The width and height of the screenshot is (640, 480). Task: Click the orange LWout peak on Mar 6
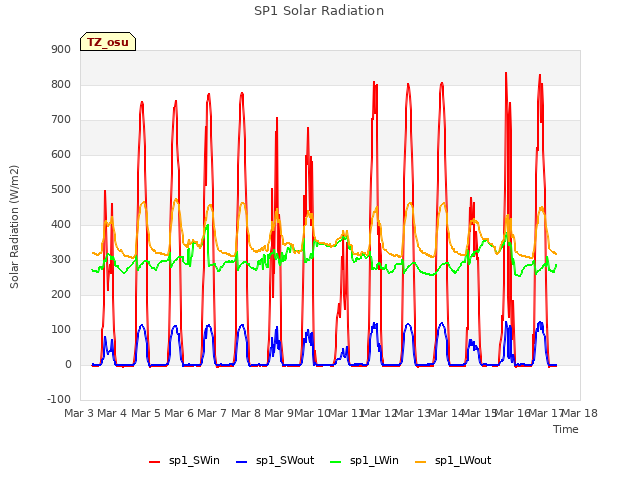pyautogui.click(x=176, y=200)
